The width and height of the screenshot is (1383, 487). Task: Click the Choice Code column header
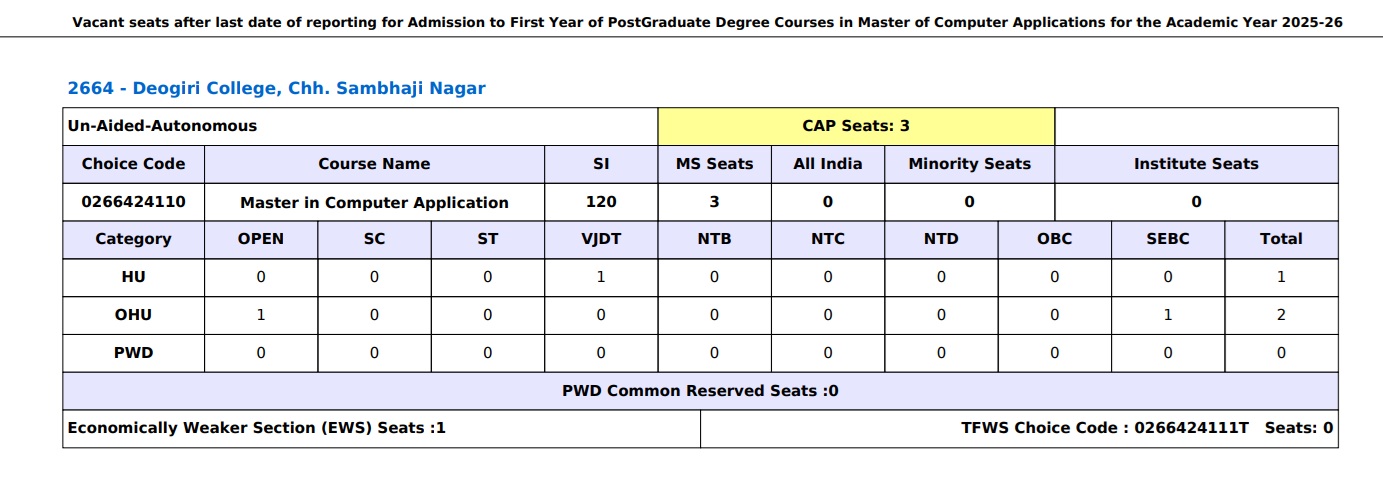(x=133, y=164)
